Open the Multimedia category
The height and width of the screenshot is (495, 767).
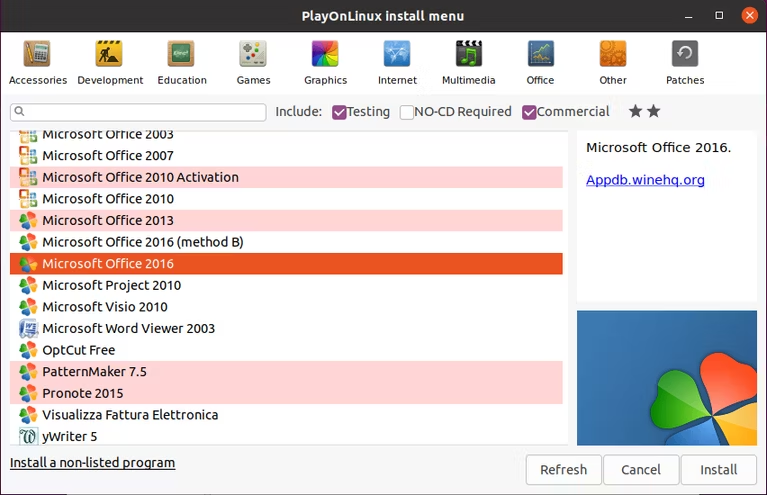tap(469, 62)
